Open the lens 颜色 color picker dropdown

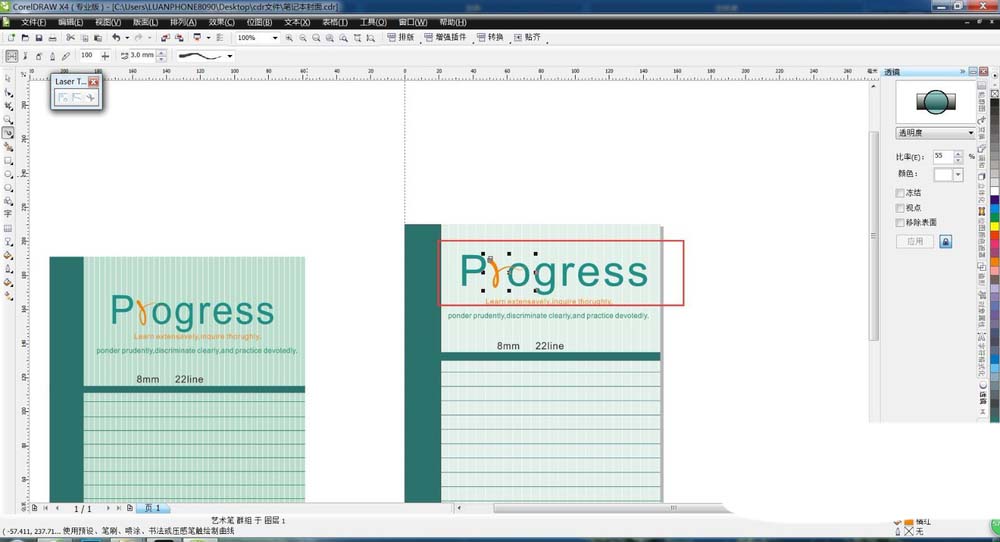coord(958,174)
